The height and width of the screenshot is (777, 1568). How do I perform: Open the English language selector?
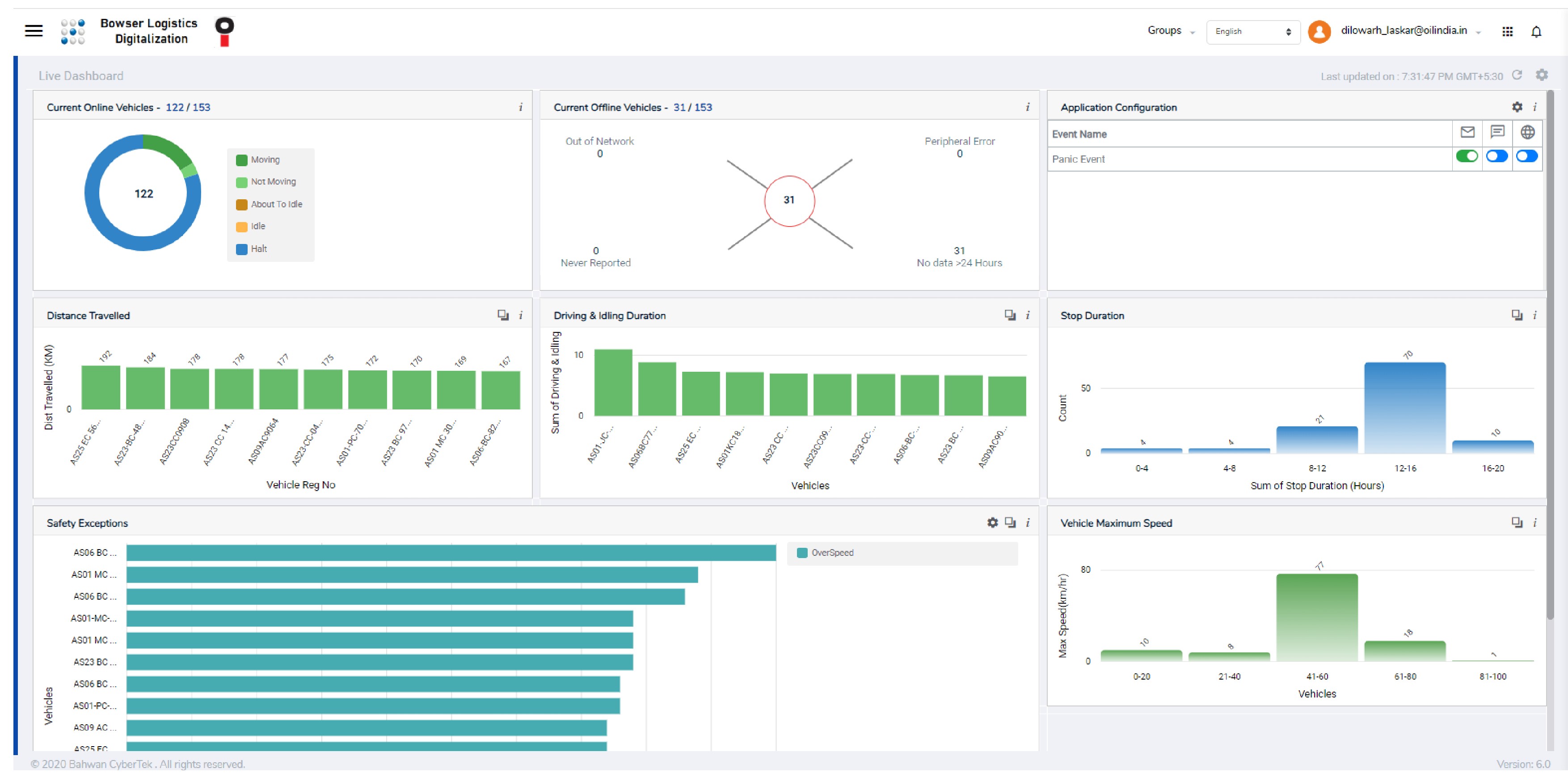click(x=1253, y=32)
